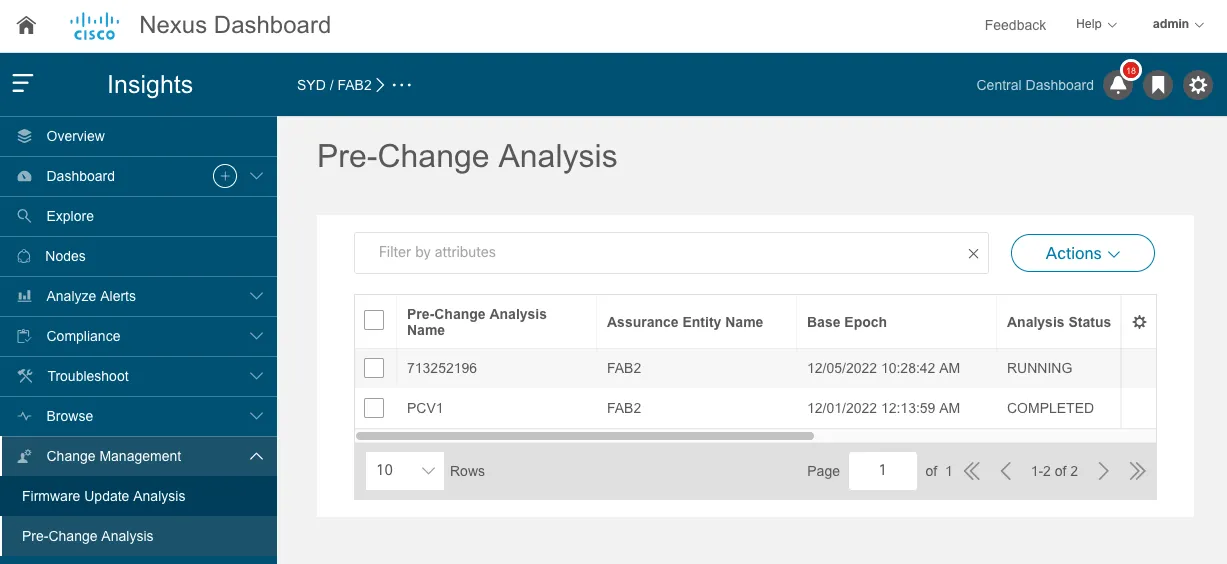The image size is (1227, 564).
Task: Clear the filter with the X icon
Action: click(x=973, y=254)
